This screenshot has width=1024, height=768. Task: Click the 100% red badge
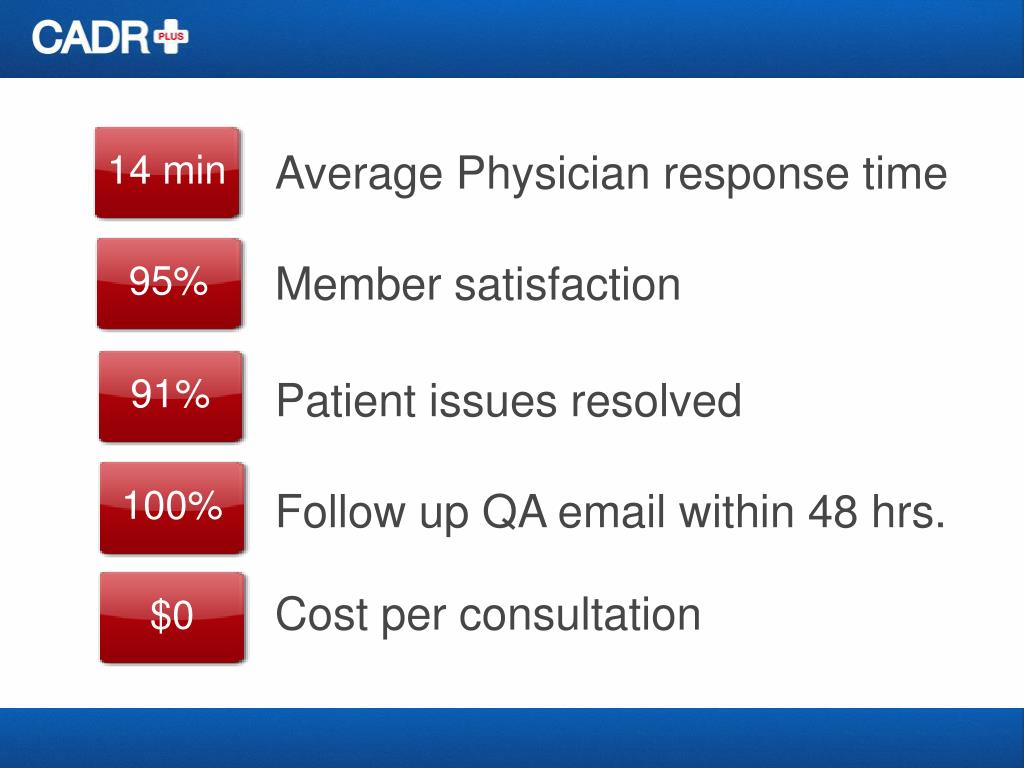(x=172, y=507)
